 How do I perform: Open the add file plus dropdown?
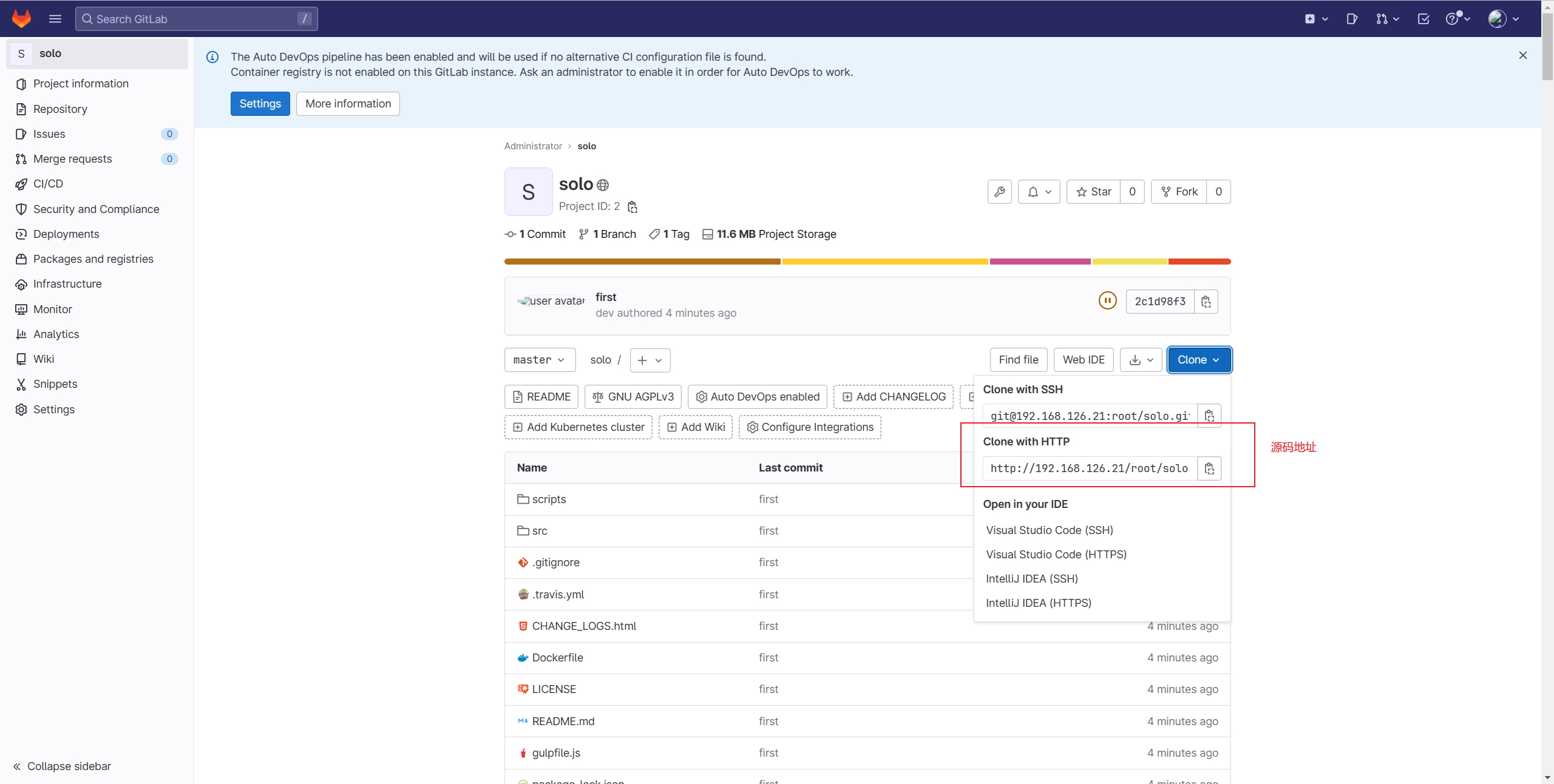pyautogui.click(x=650, y=360)
